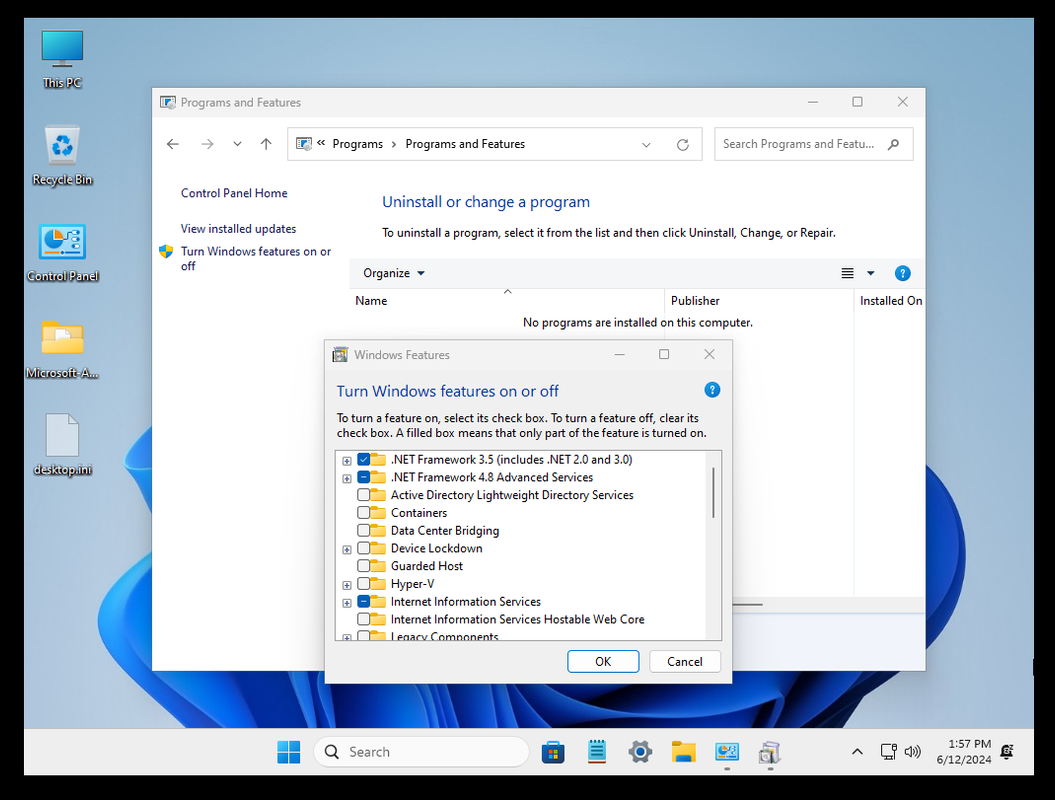Image resolution: width=1055 pixels, height=800 pixels.
Task: Open This PC desktop icon
Action: pos(62,59)
